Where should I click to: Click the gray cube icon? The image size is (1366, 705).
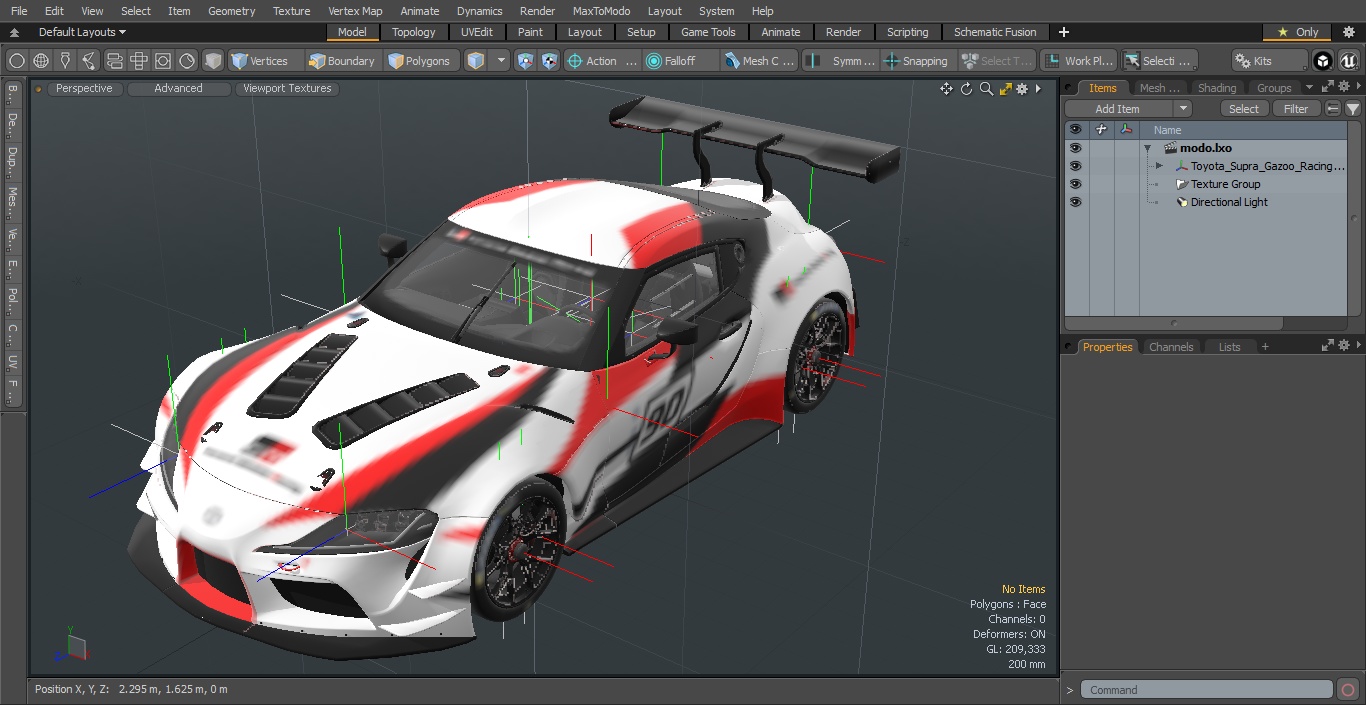coord(213,61)
